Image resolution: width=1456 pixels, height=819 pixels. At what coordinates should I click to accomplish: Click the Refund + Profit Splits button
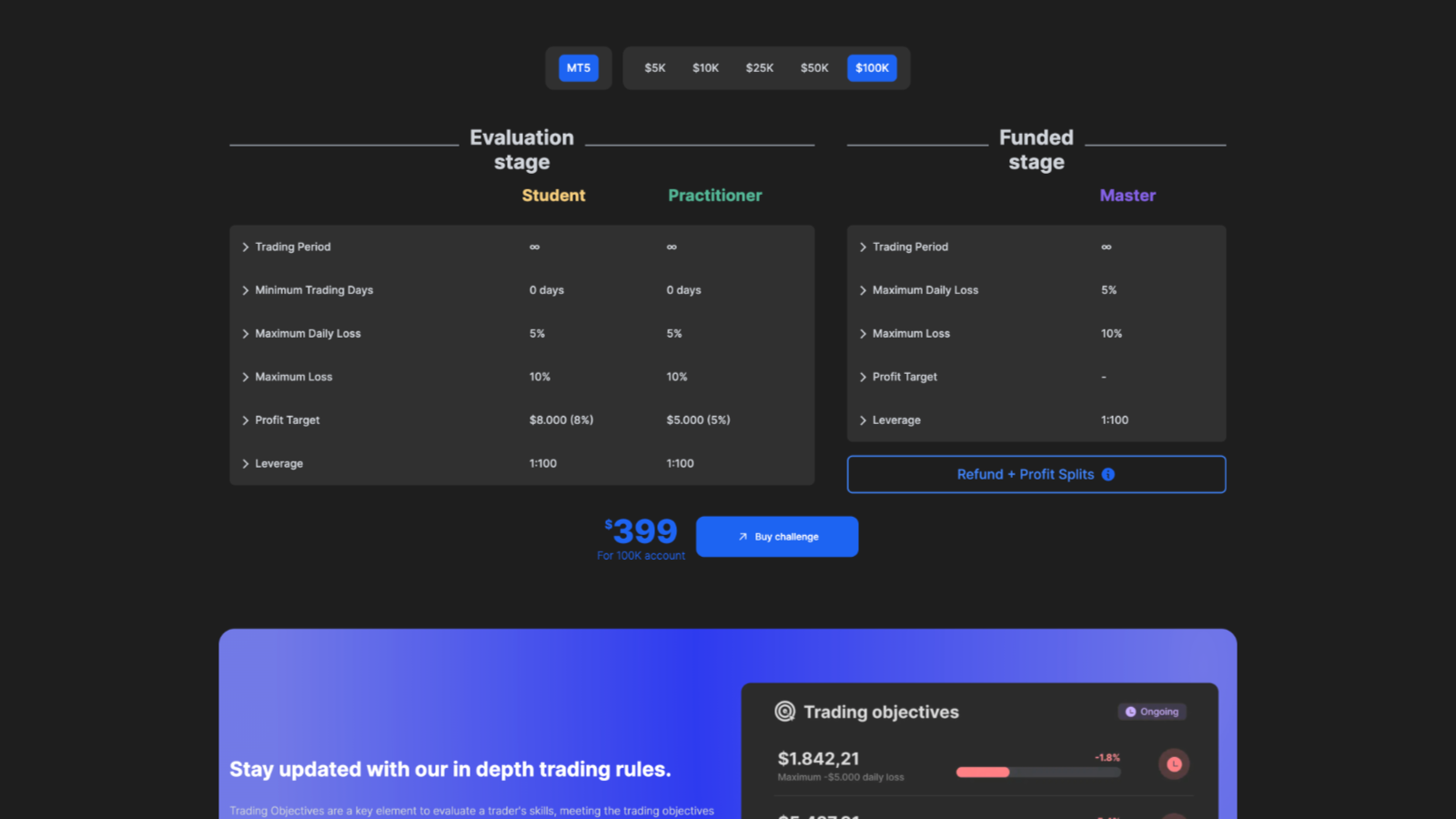(1036, 474)
